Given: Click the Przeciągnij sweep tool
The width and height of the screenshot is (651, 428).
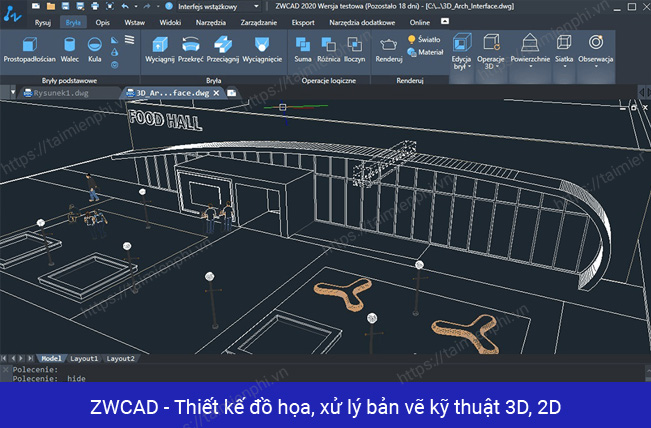Looking at the screenshot, I should coord(223,49).
